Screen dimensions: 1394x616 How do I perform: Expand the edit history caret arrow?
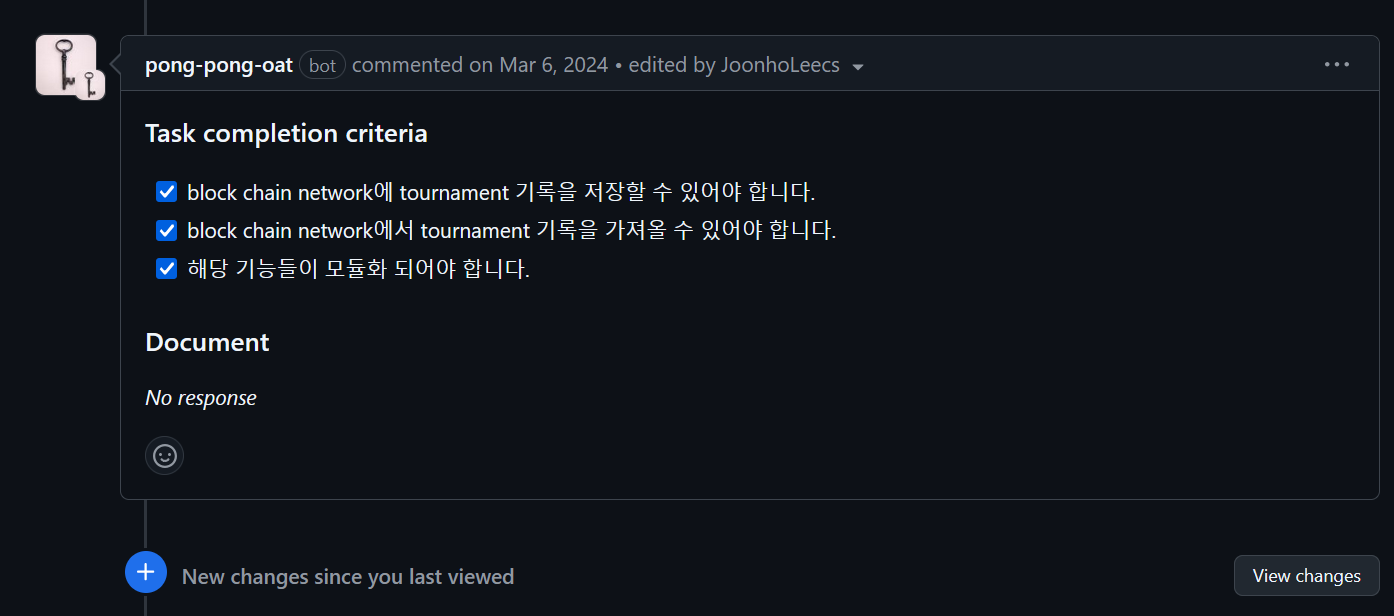(x=857, y=67)
